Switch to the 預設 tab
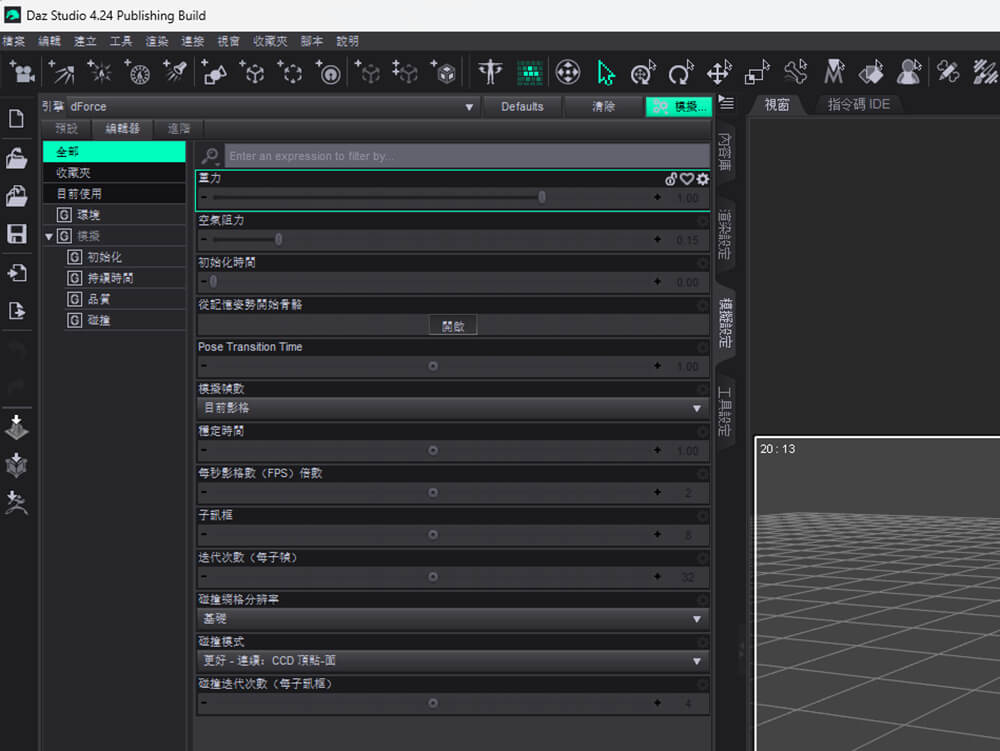This screenshot has height=751, width=1000. [66, 129]
